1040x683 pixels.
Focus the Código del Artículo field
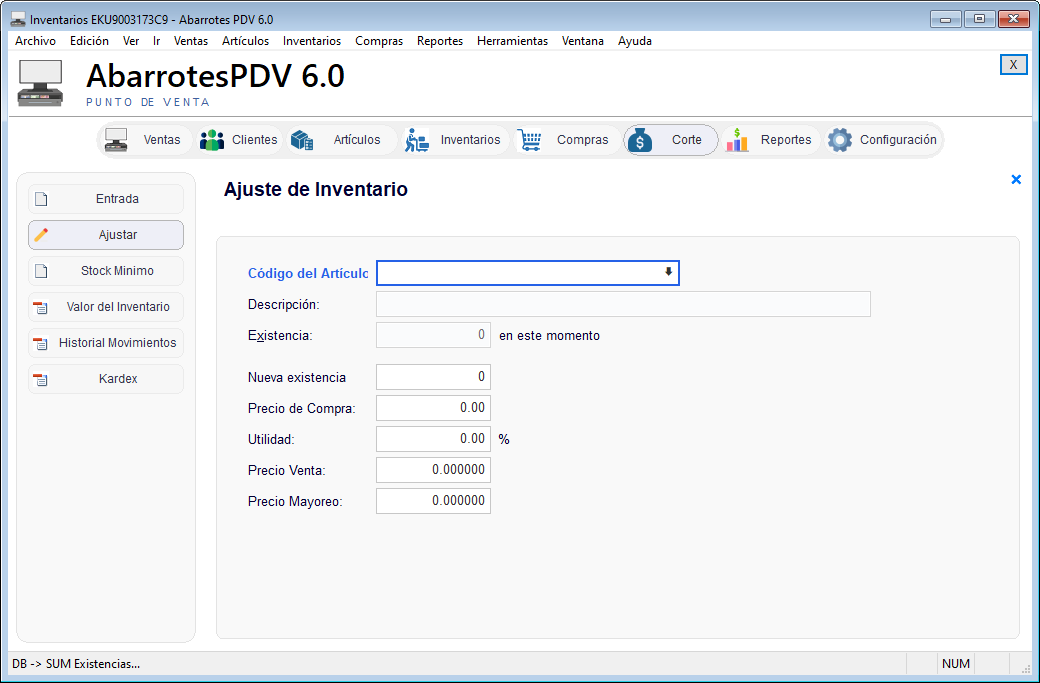click(x=527, y=273)
